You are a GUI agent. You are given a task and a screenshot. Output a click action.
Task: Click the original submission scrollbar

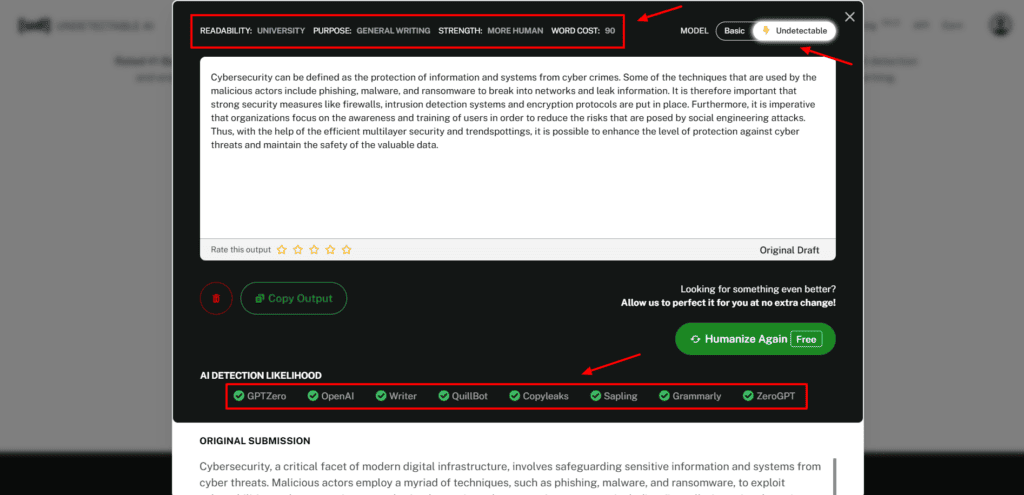click(x=834, y=476)
